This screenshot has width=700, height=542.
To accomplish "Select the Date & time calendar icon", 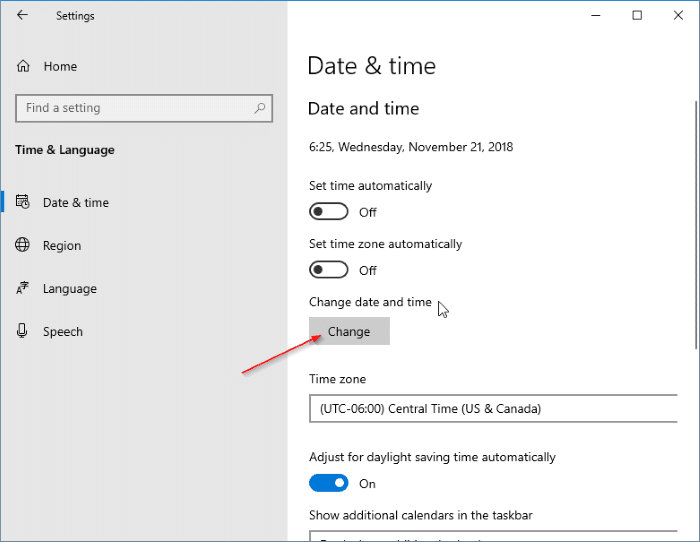I will (22, 202).
